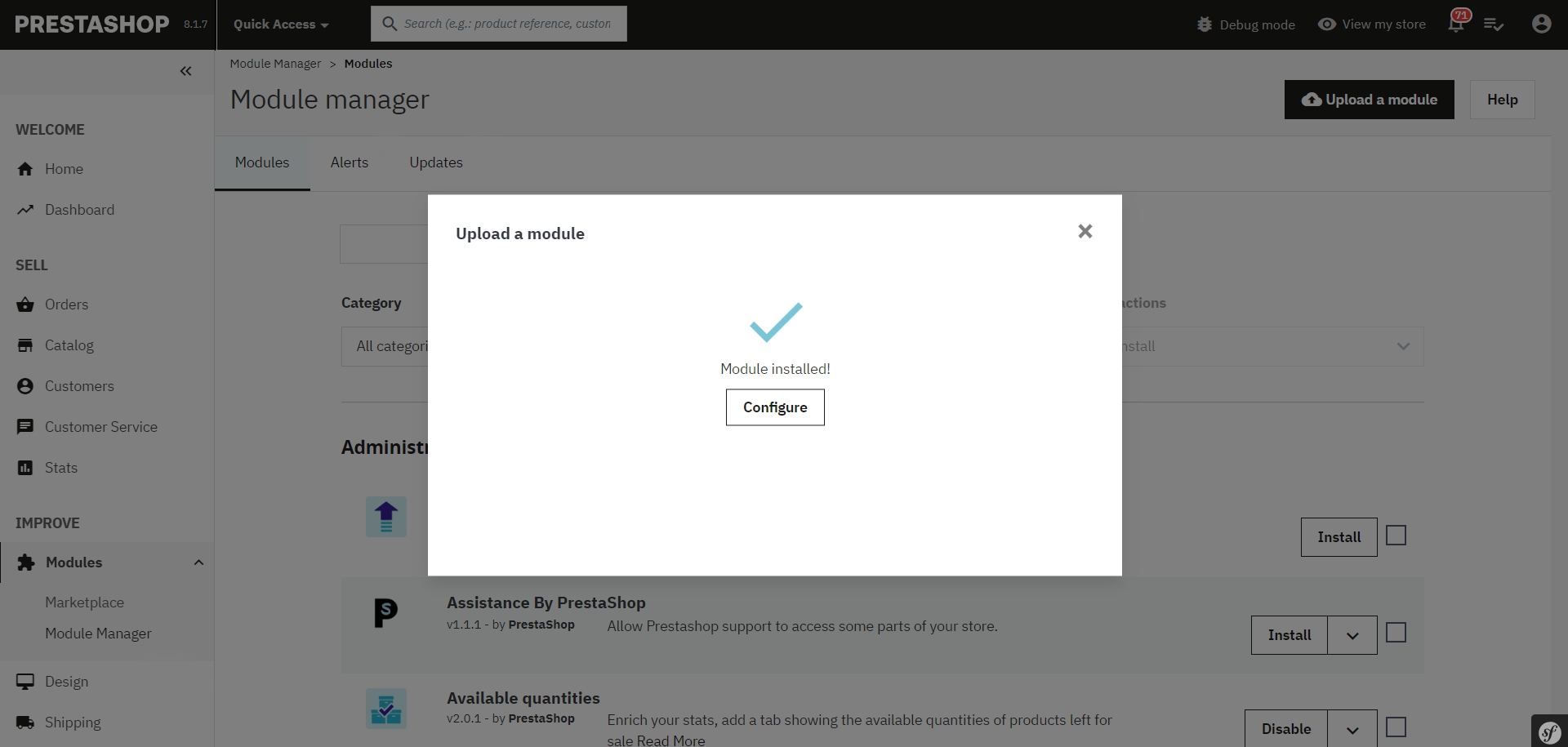Open the user profile avatar menu
This screenshot has height=747, width=1568.
pyautogui.click(x=1541, y=24)
